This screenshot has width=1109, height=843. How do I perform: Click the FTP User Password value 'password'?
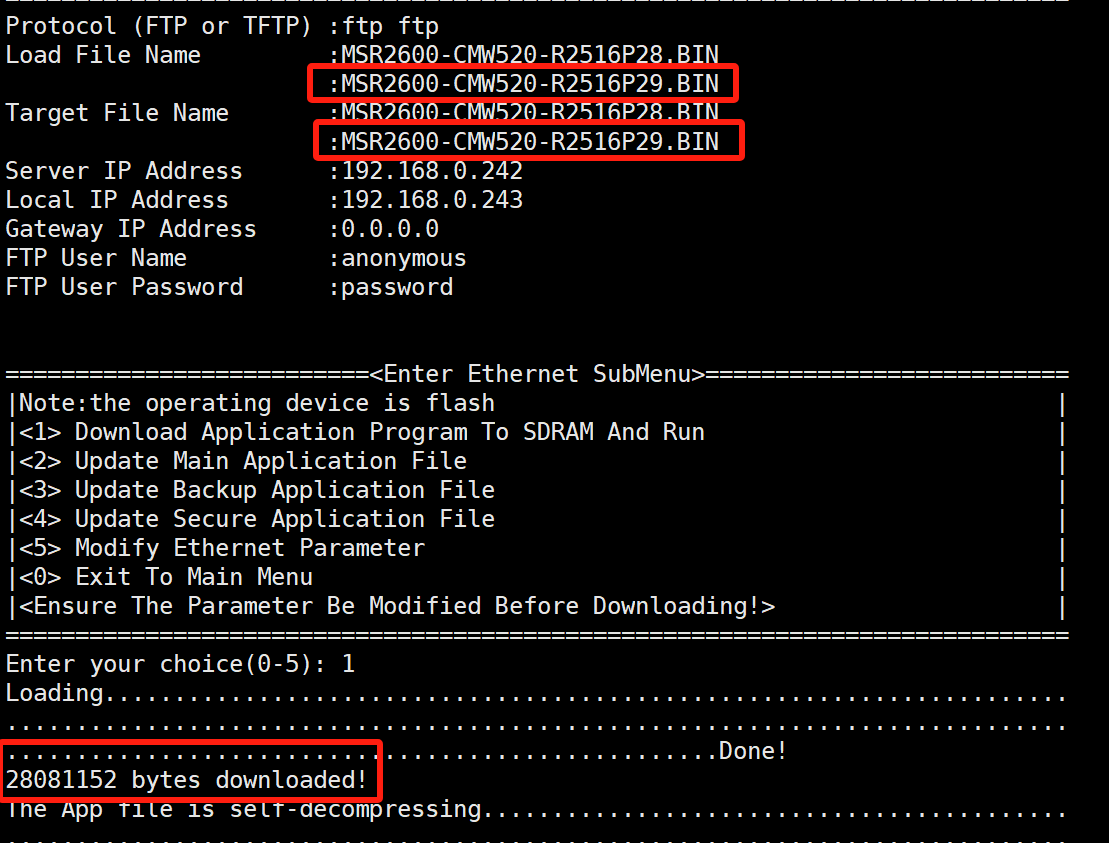tap(397, 287)
